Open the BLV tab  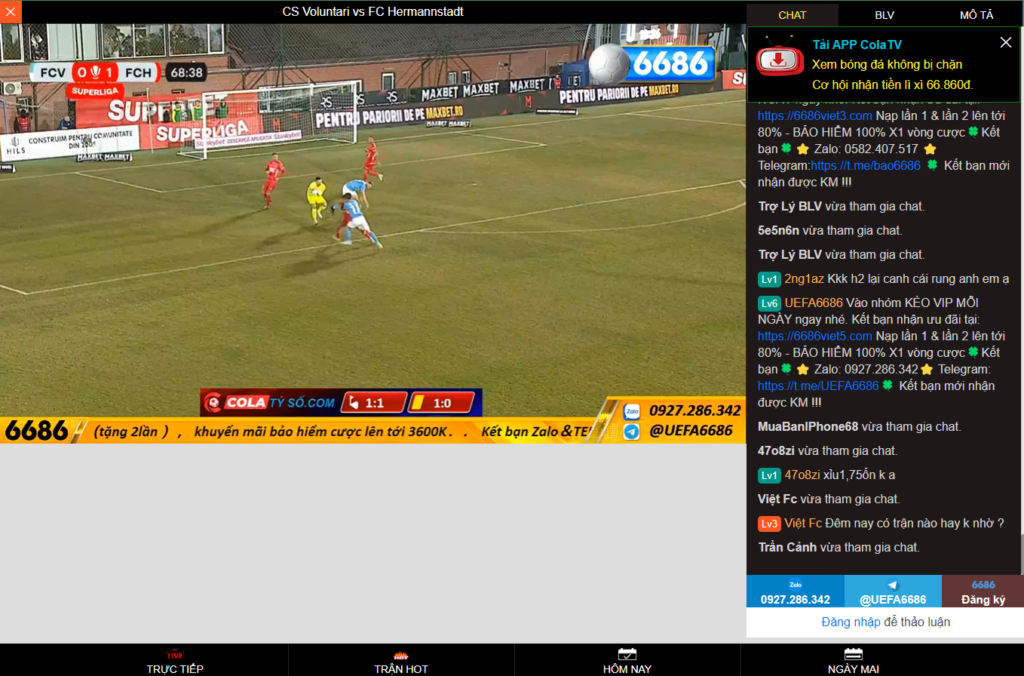884,15
